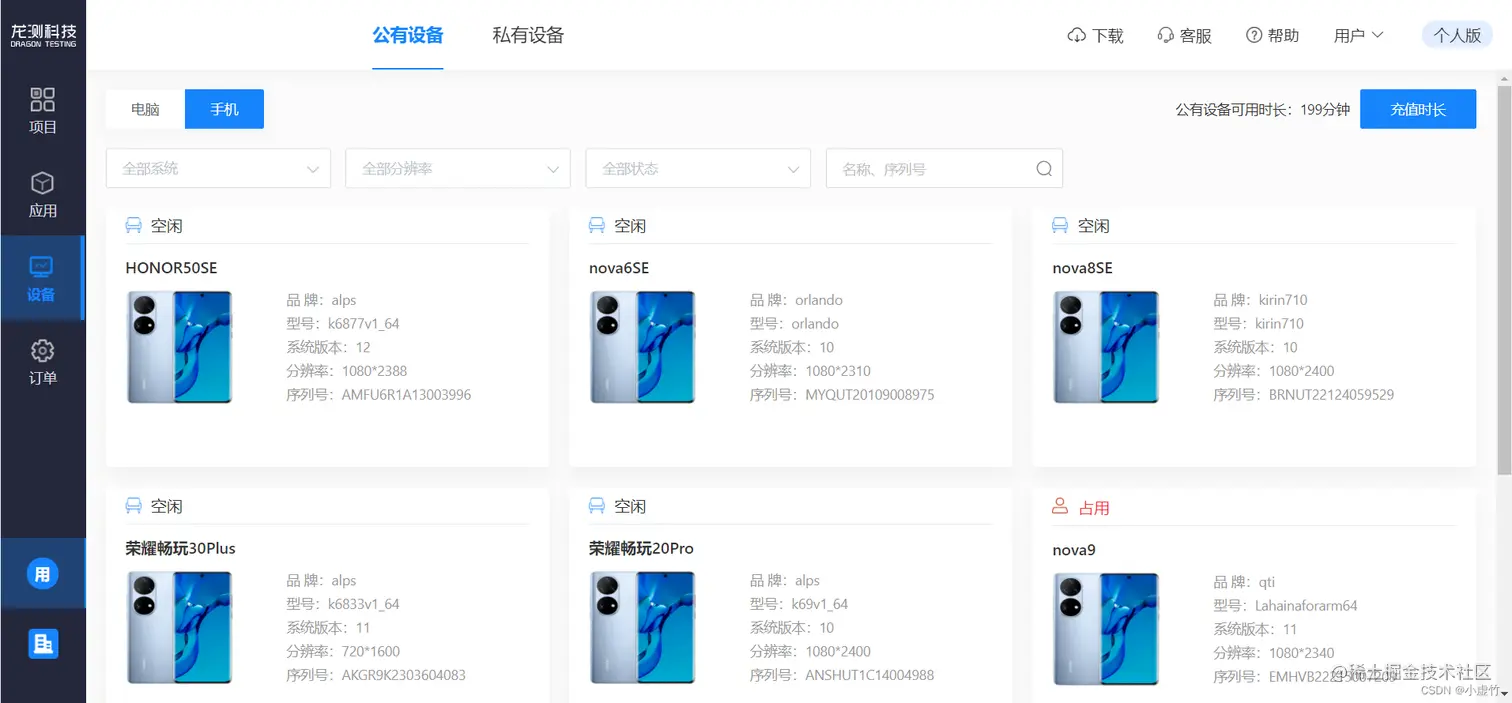Click the status icon on nova6SE card
Image resolution: width=1512 pixels, height=703 pixels.
tap(597, 226)
